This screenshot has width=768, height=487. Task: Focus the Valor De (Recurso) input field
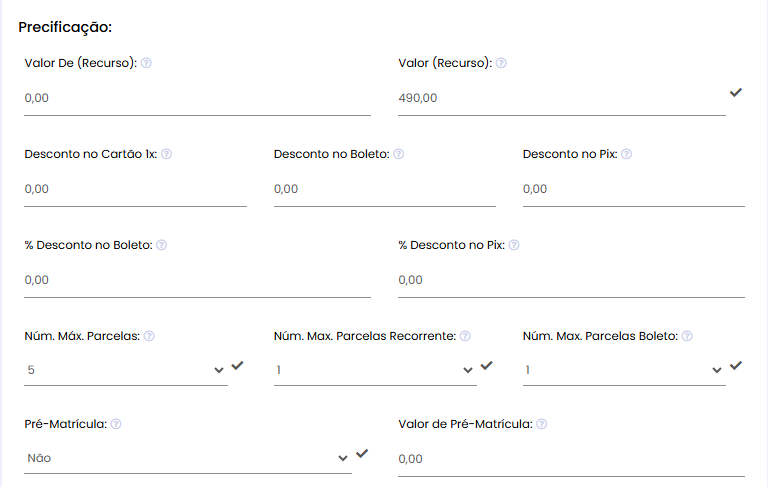(x=197, y=98)
